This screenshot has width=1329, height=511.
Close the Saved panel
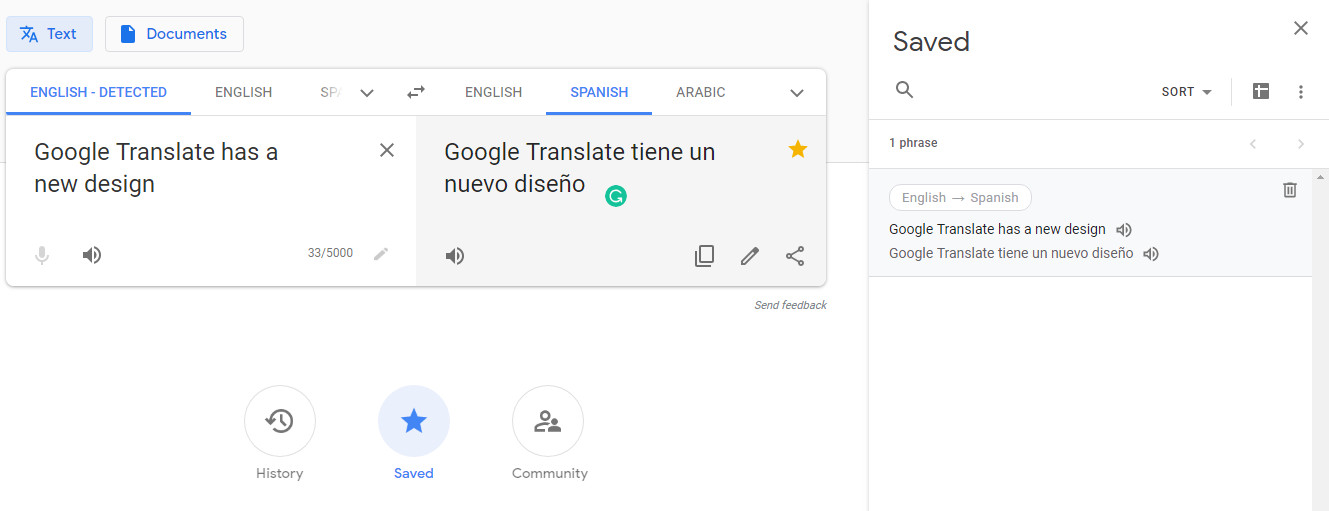pos(1301,28)
